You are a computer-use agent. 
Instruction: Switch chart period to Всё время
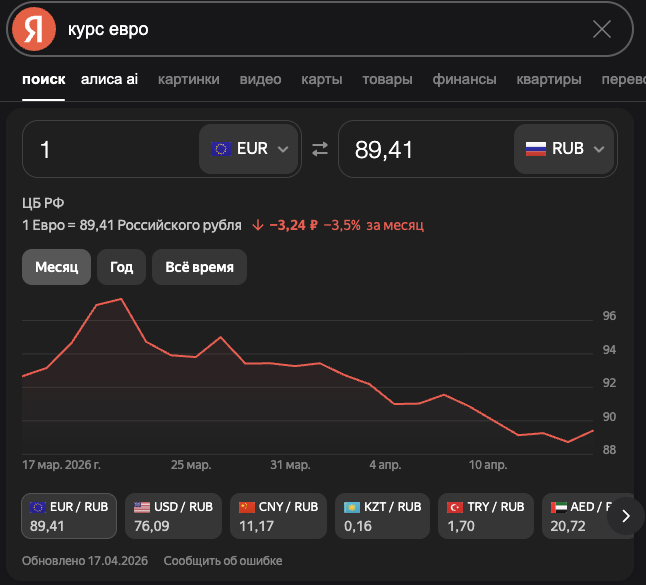[199, 267]
